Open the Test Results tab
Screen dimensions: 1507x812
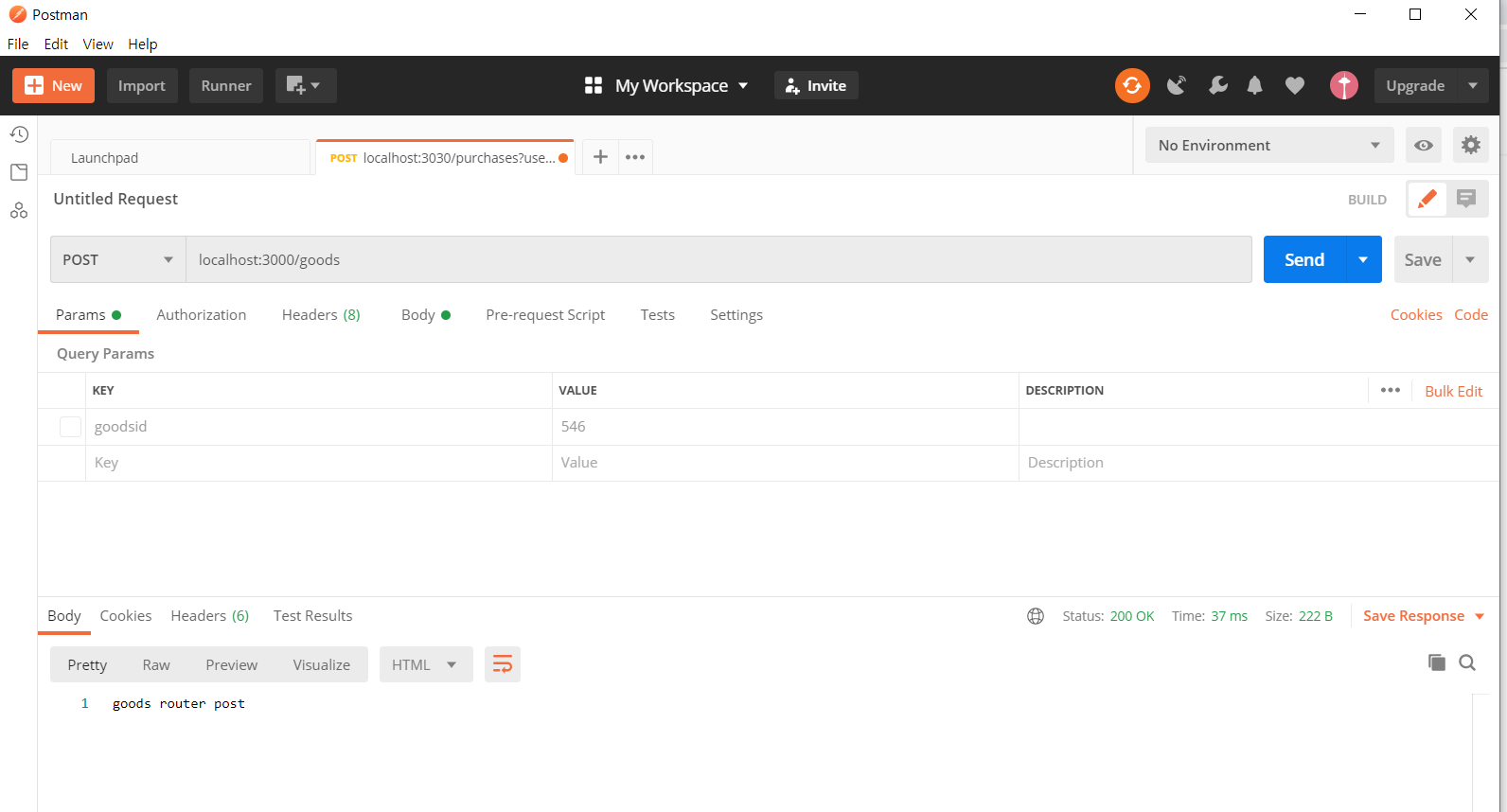(312, 615)
